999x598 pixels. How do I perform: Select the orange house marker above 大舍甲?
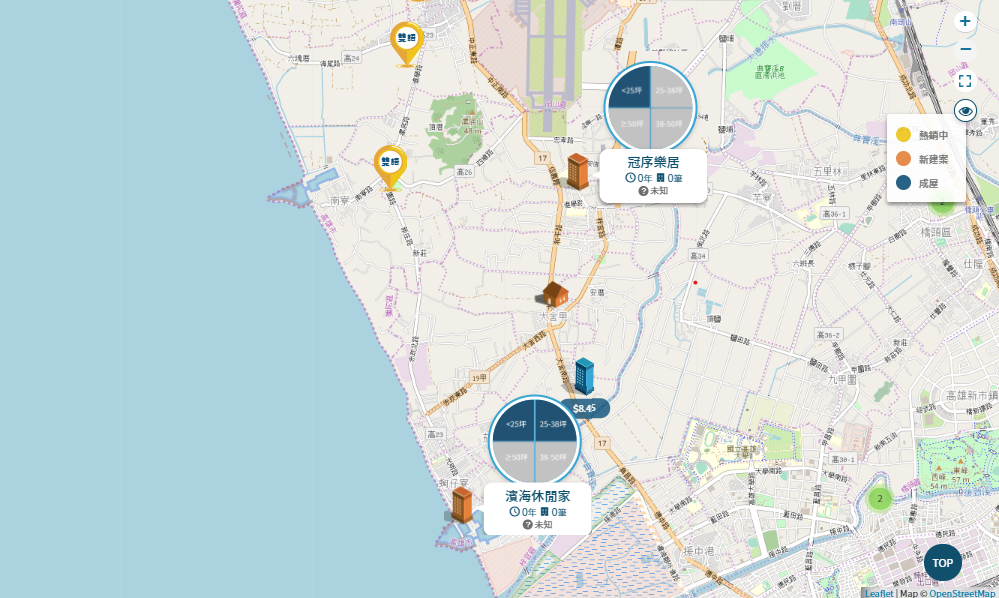point(555,294)
